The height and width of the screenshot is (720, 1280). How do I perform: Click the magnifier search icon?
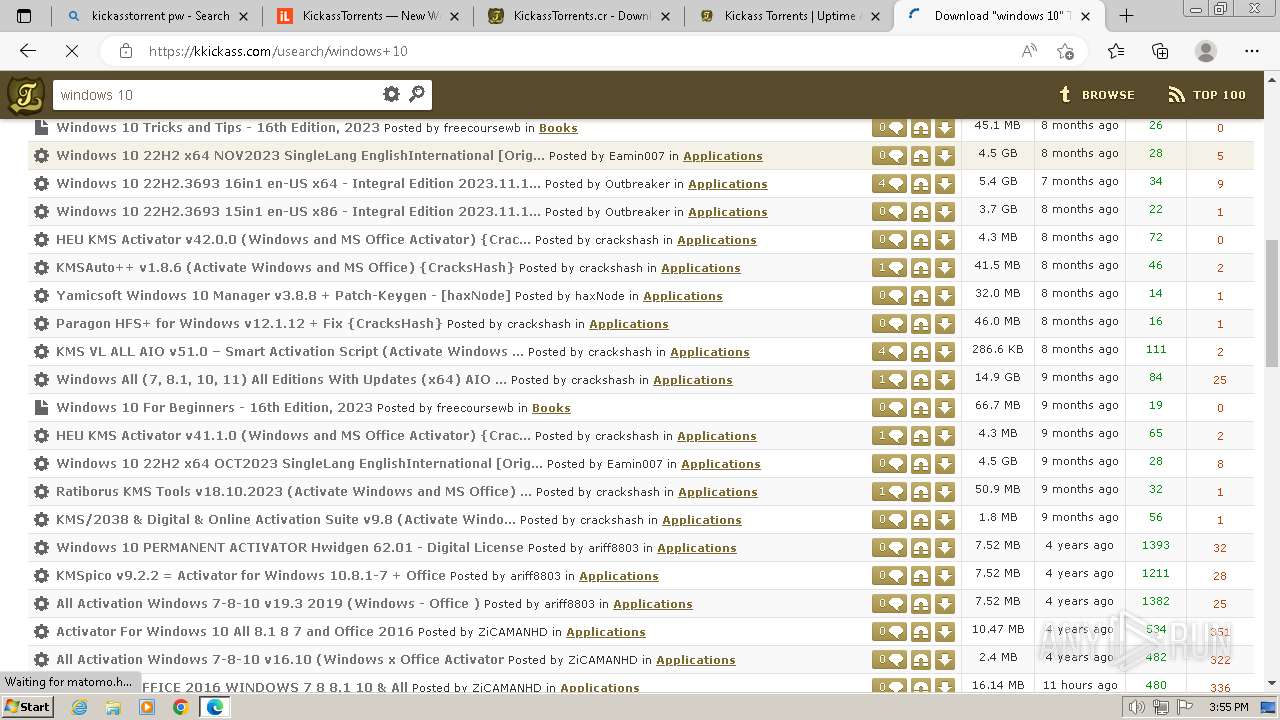[417, 94]
